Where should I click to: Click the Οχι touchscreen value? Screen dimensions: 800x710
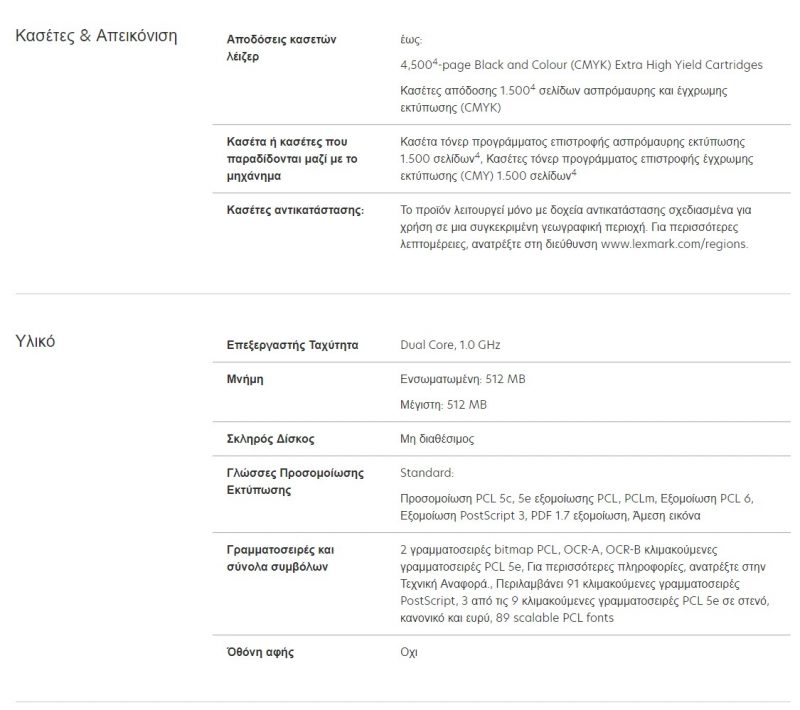coord(409,652)
